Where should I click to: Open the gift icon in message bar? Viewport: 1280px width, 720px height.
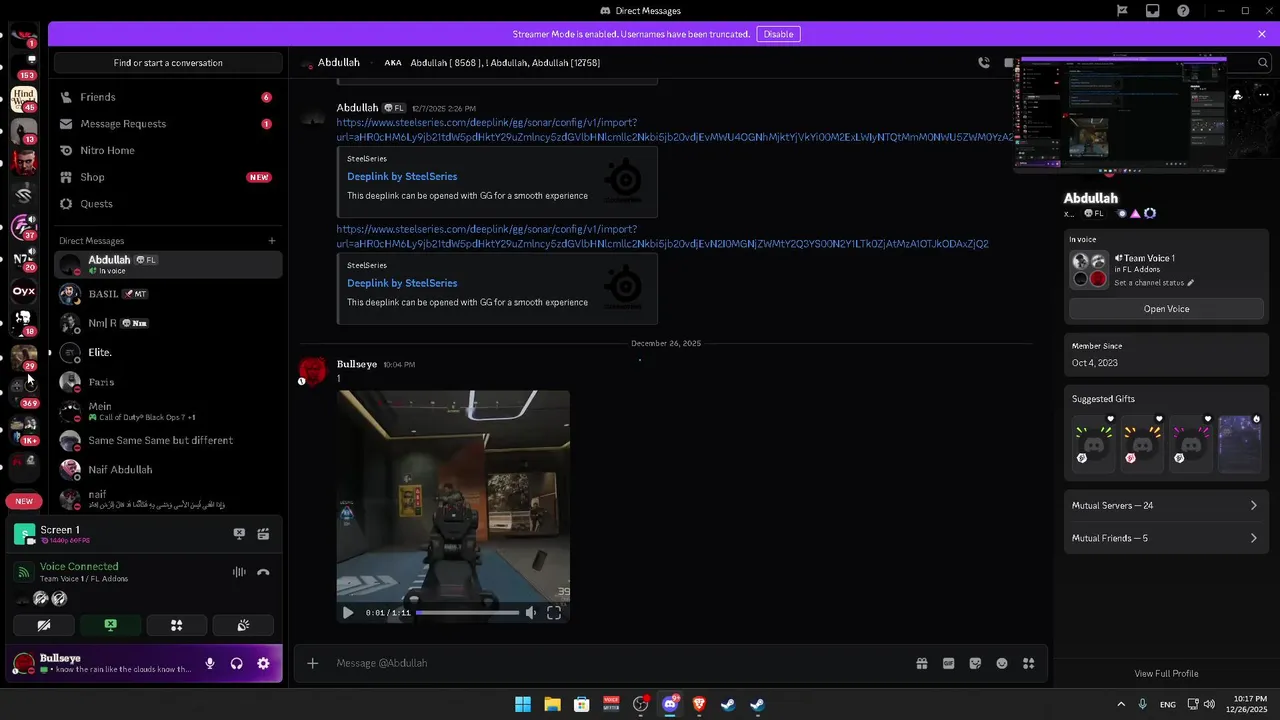(x=922, y=663)
